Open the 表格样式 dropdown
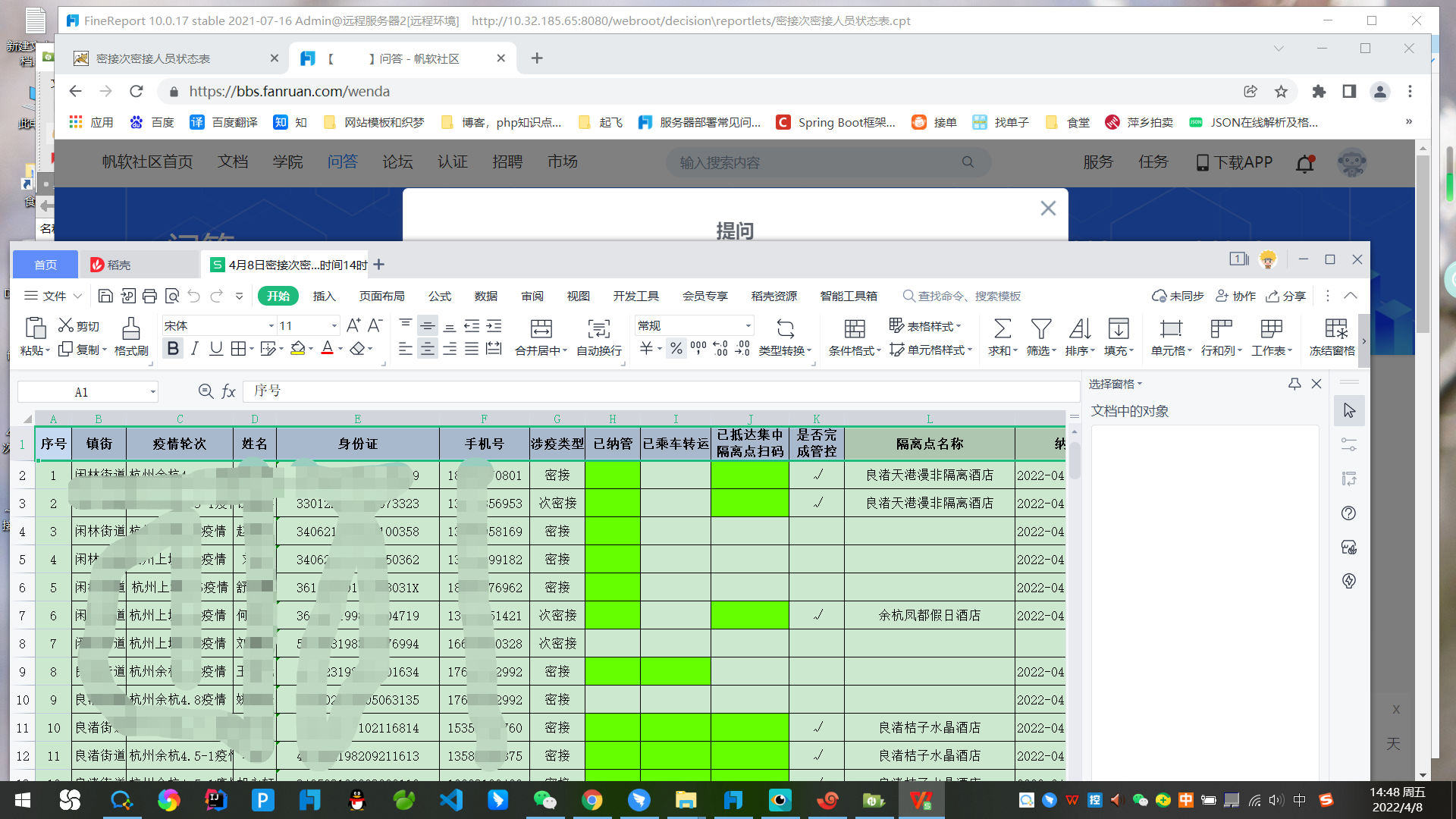This screenshot has width=1456, height=819. 925,325
